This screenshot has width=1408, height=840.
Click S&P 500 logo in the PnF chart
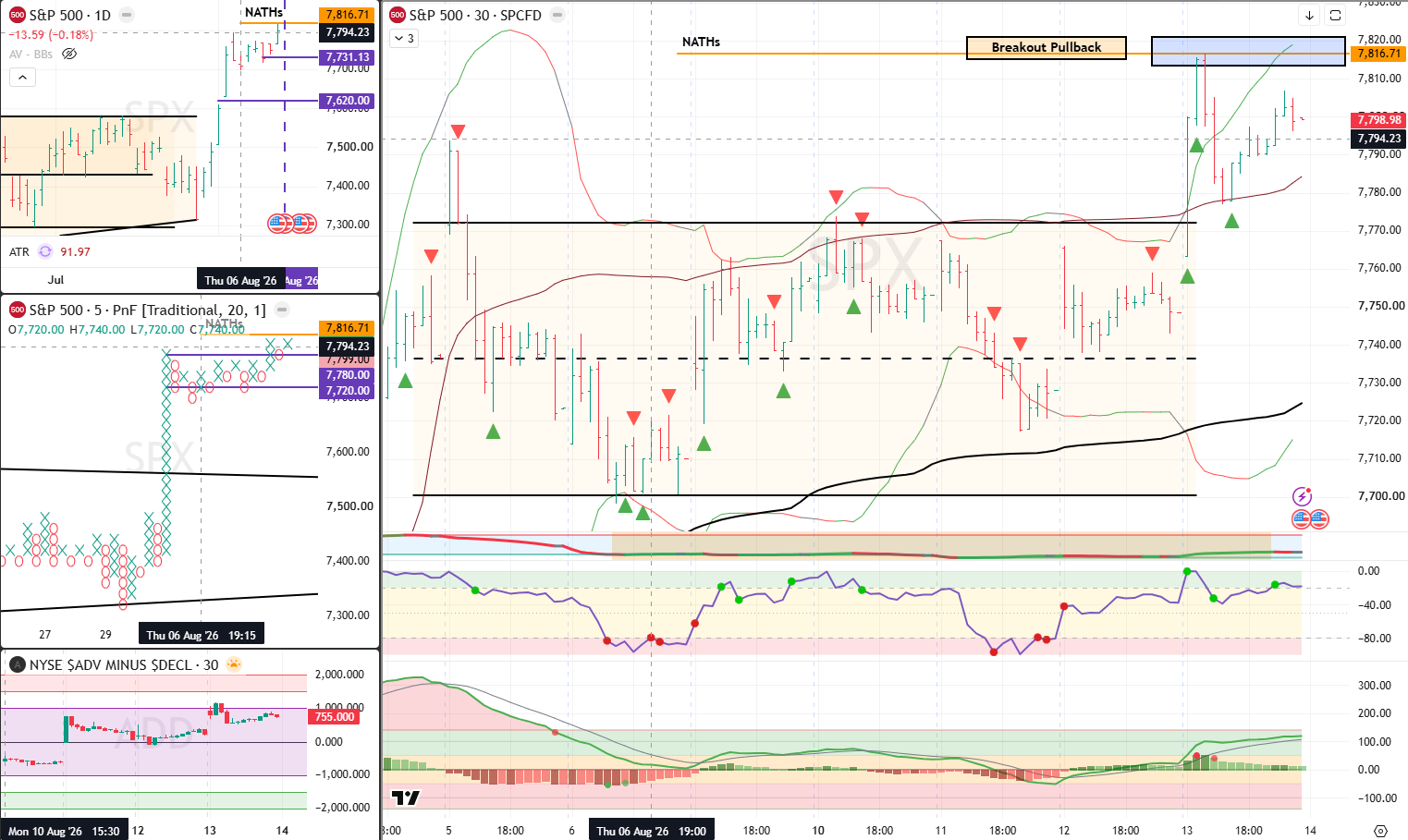point(18,310)
